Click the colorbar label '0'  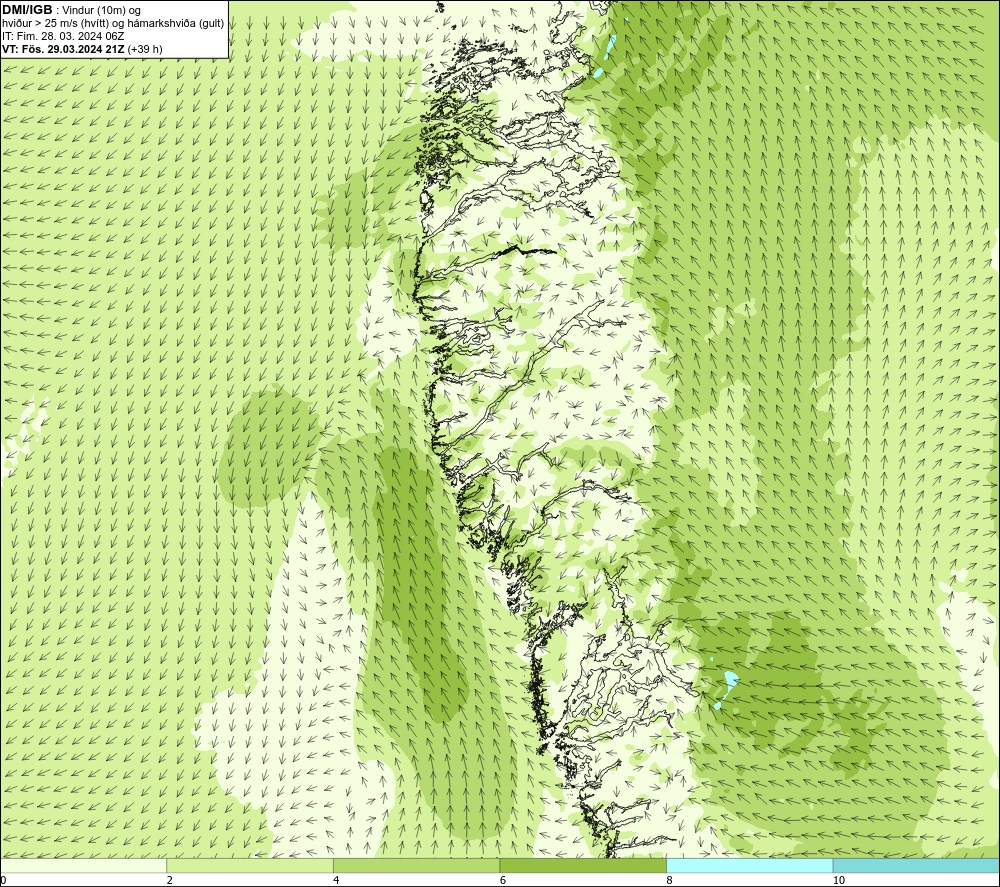(4, 880)
